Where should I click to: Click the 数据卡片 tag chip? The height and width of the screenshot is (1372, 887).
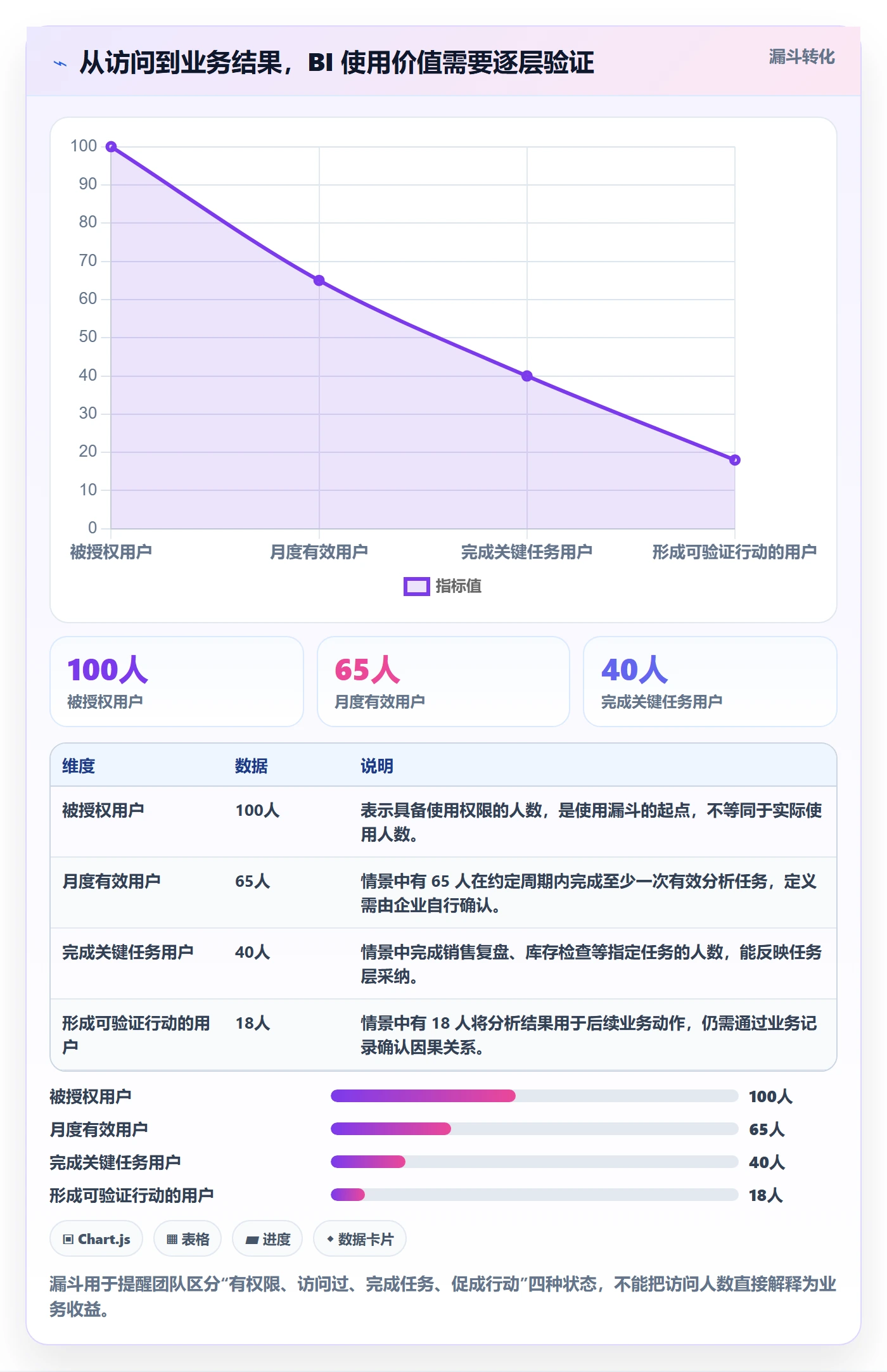[360, 1239]
